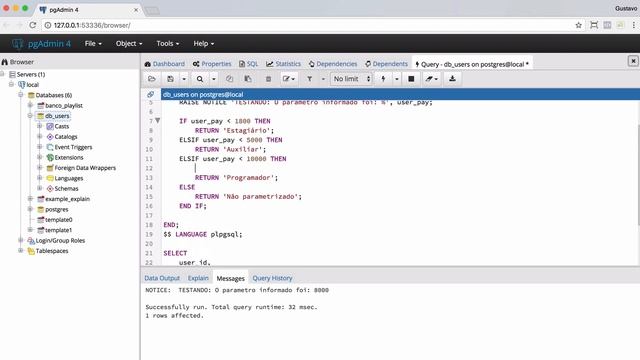
Task: Click the Copy icon in toolbar
Action: 229,79
